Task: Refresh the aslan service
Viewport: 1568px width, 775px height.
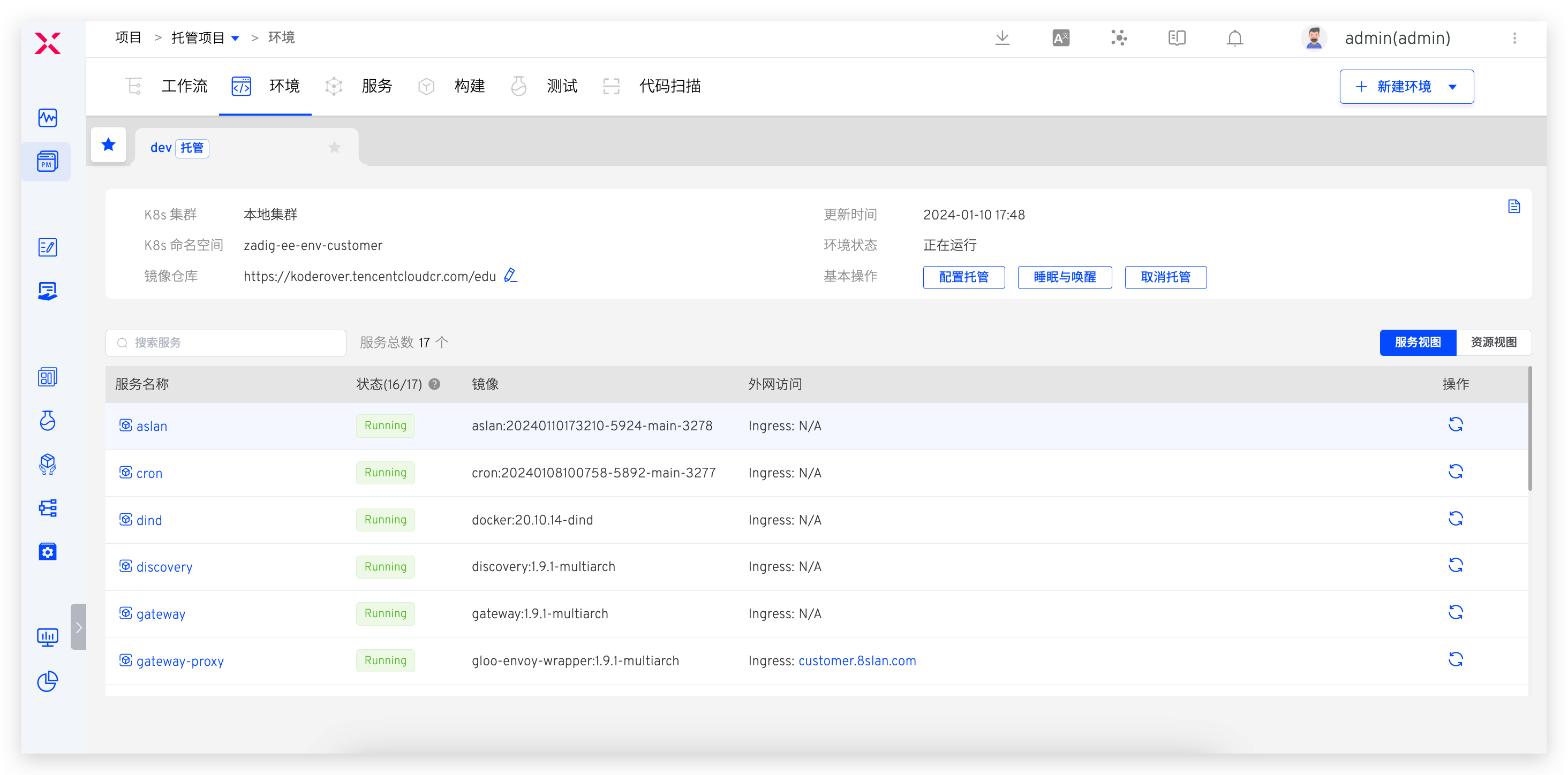Action: [1456, 424]
